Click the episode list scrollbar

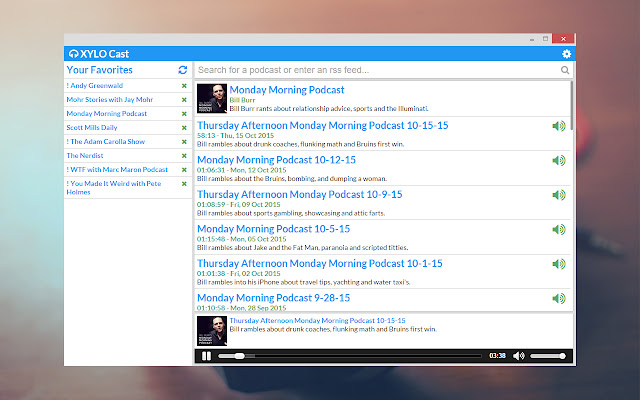pyautogui.click(x=571, y=106)
